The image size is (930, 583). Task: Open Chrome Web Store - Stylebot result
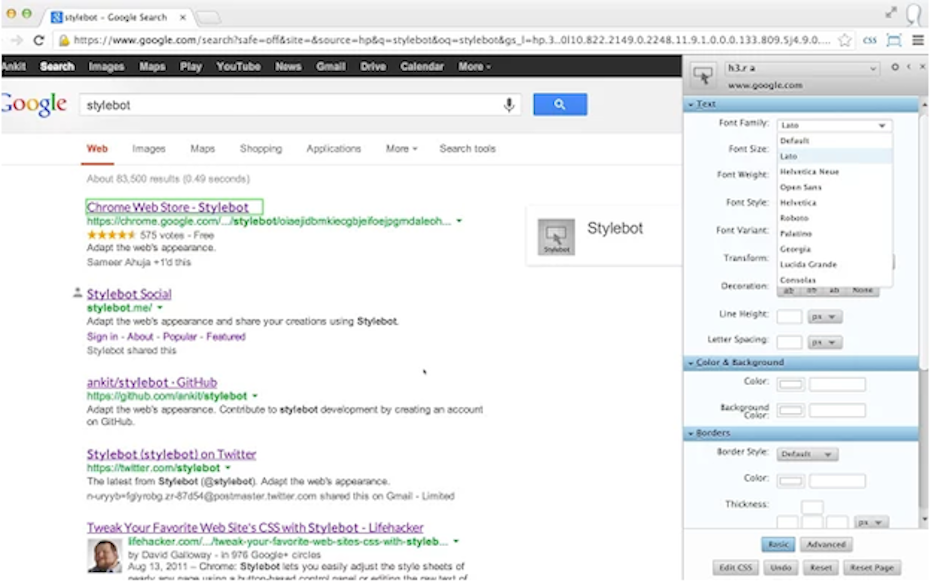[x=167, y=207]
